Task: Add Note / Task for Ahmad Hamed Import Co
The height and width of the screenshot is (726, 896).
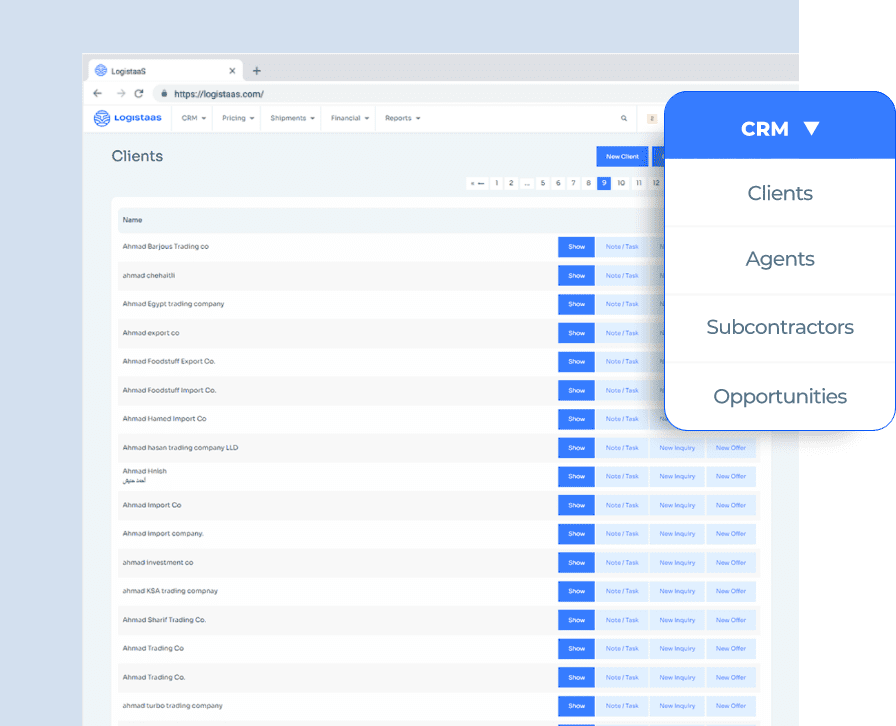Action: (622, 419)
